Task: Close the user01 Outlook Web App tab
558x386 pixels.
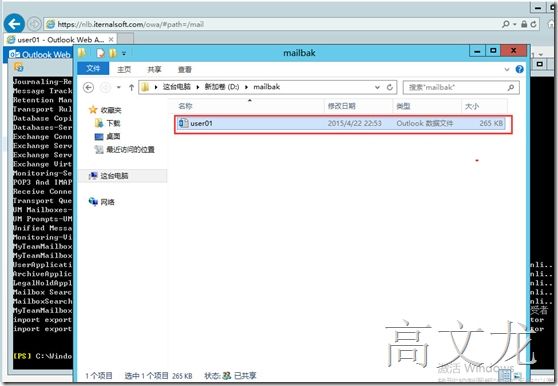Action: pyautogui.click(x=111, y=39)
